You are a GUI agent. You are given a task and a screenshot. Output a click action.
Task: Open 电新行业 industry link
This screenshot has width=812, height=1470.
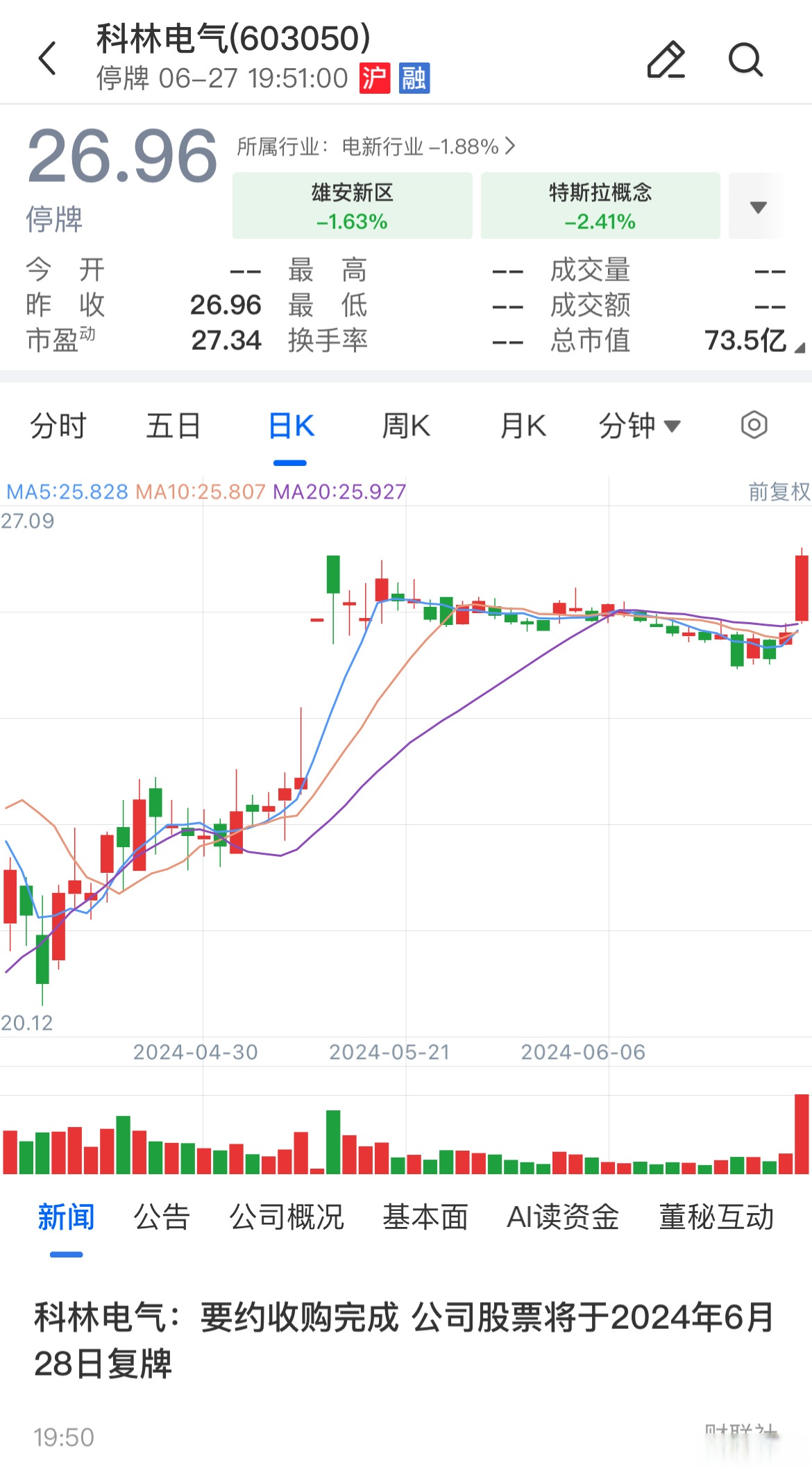375,147
